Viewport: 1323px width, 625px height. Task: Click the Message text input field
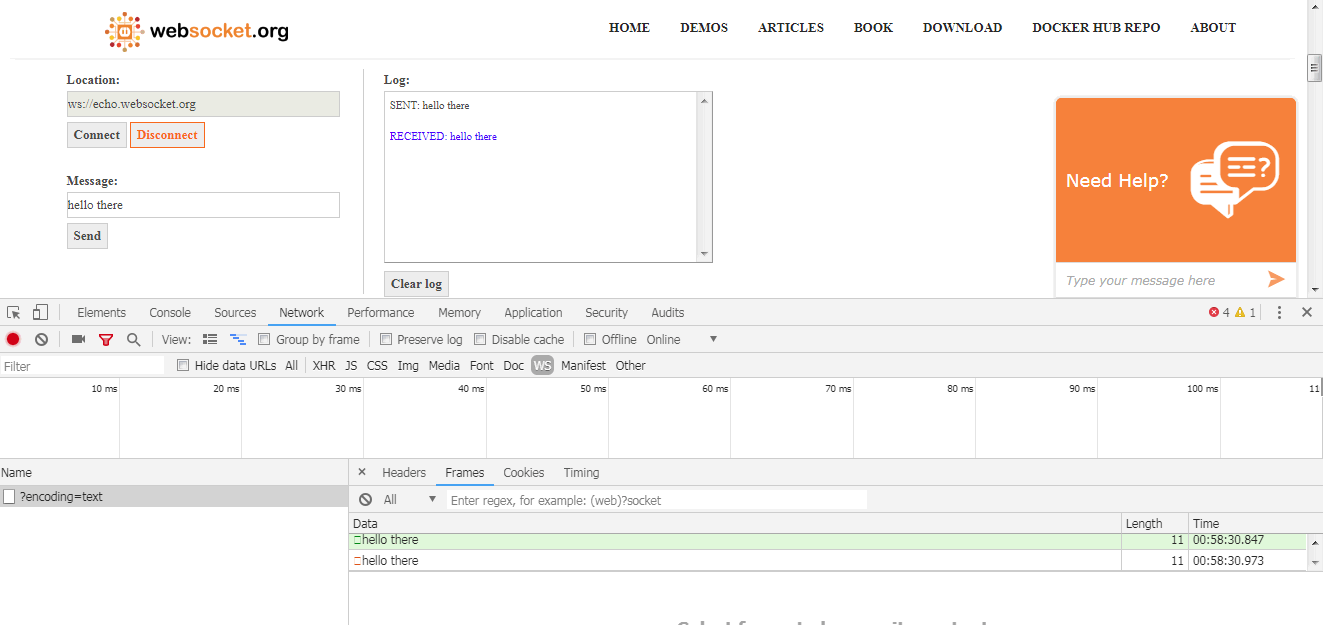click(x=203, y=205)
